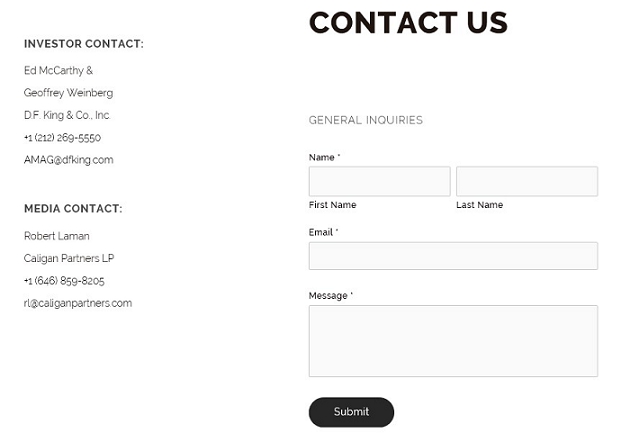The width and height of the screenshot is (639, 442).
Task: Click the First Name label below the field
Action: coord(333,205)
